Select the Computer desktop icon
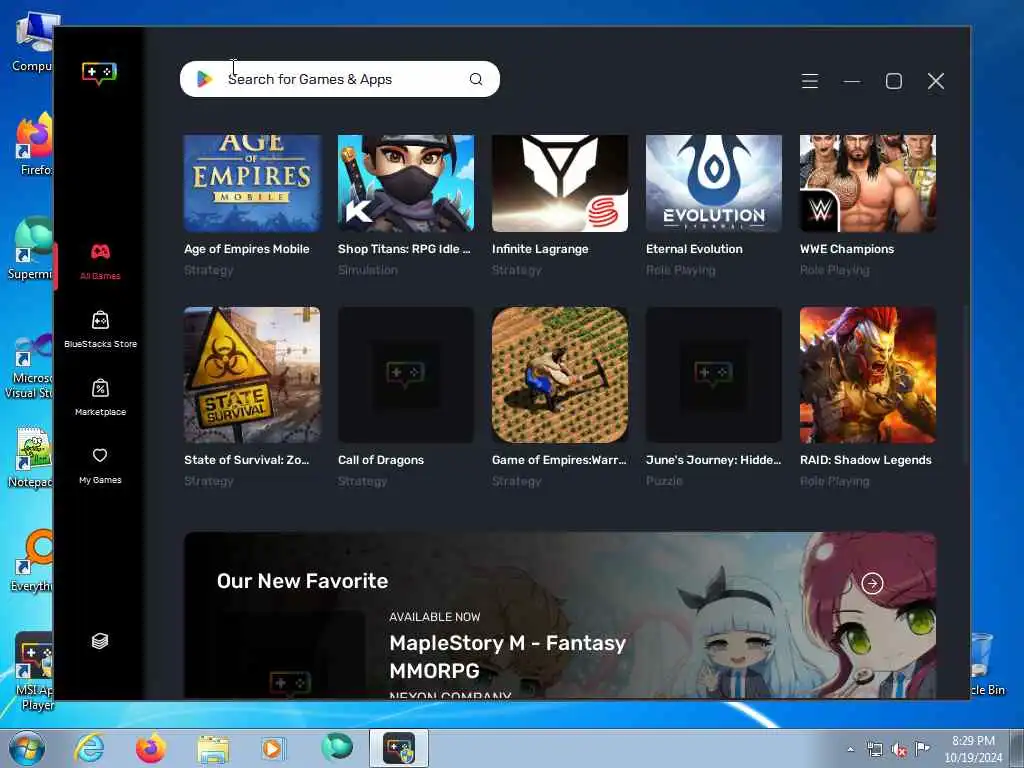The width and height of the screenshot is (1024, 768). pyautogui.click(x=34, y=40)
